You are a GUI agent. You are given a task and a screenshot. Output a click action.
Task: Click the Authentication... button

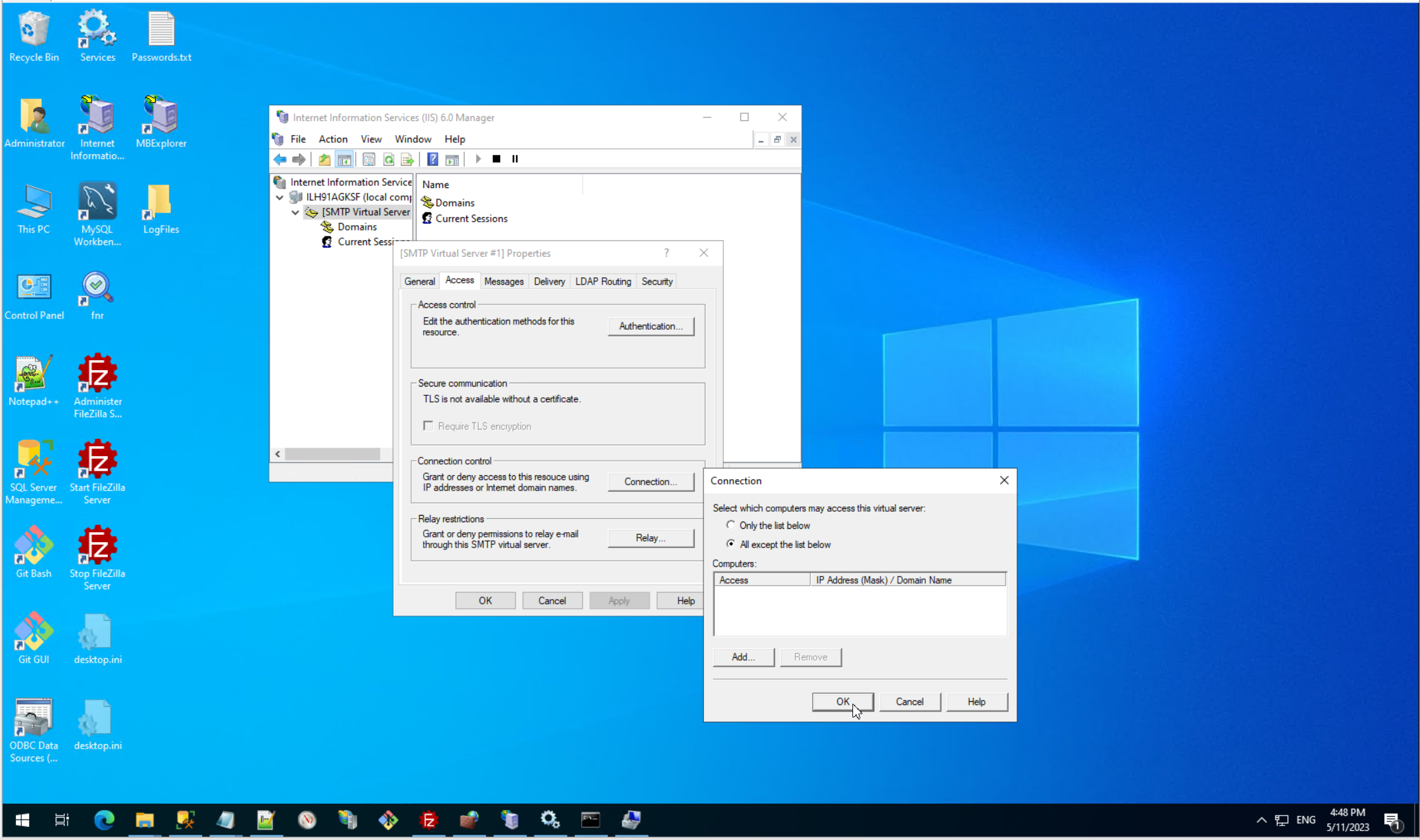click(x=650, y=326)
